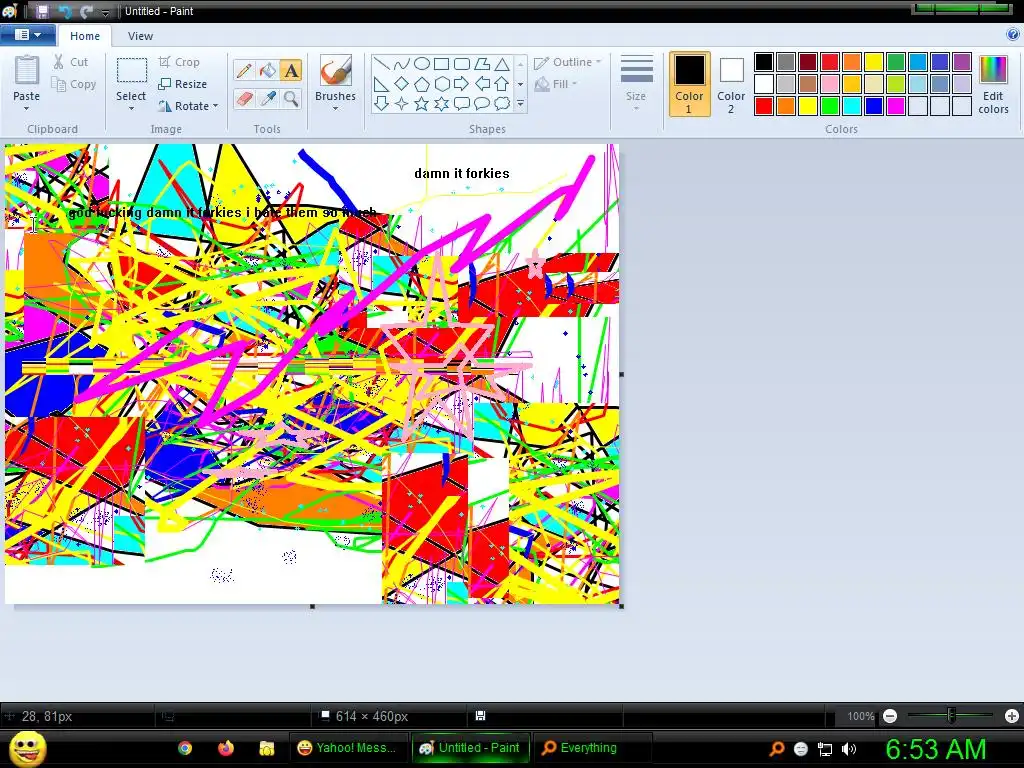Screen dimensions: 1024x768
Task: Select the Color picker eyedropper tool
Action: (x=268, y=99)
